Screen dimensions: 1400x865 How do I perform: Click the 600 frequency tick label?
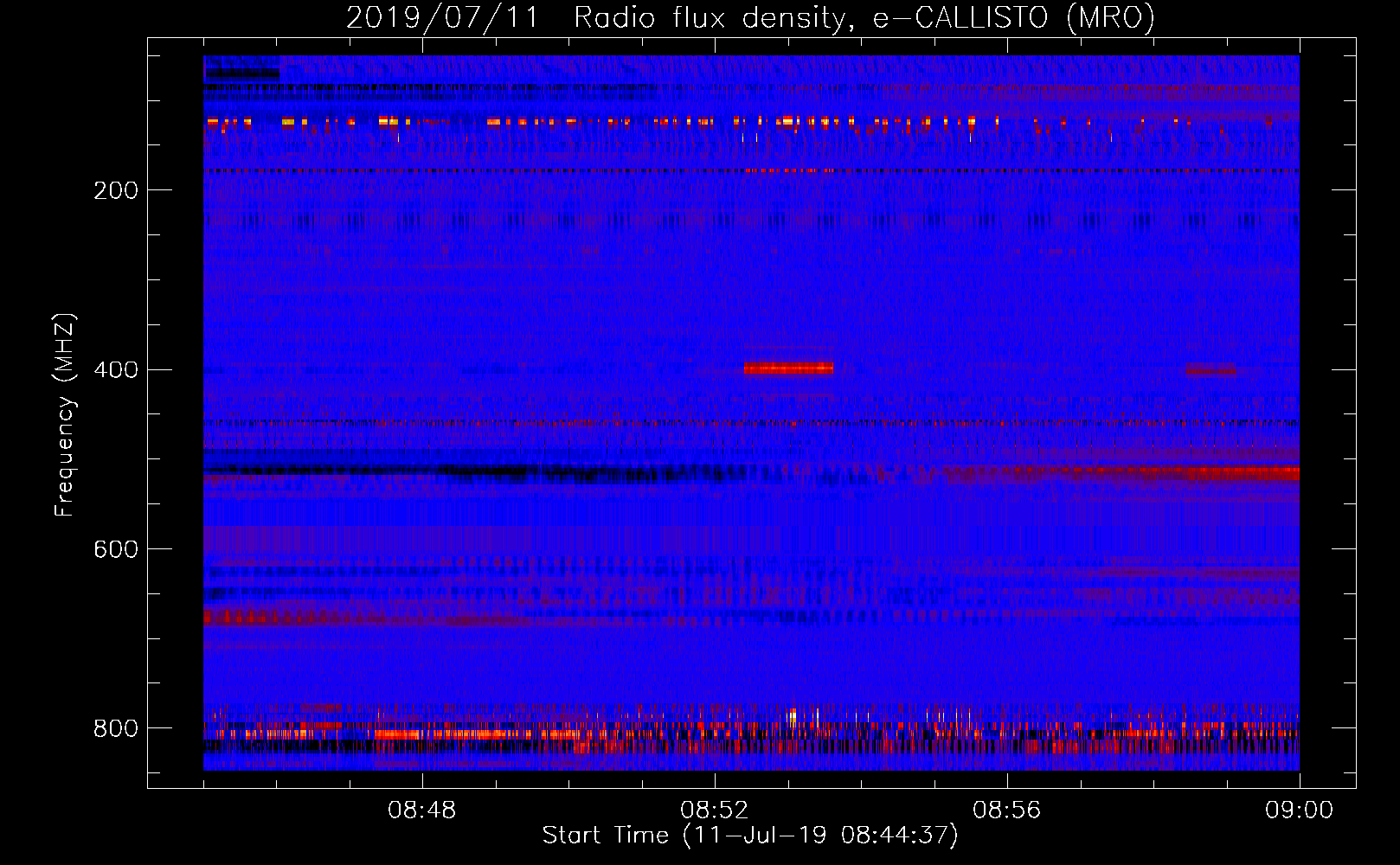point(116,550)
